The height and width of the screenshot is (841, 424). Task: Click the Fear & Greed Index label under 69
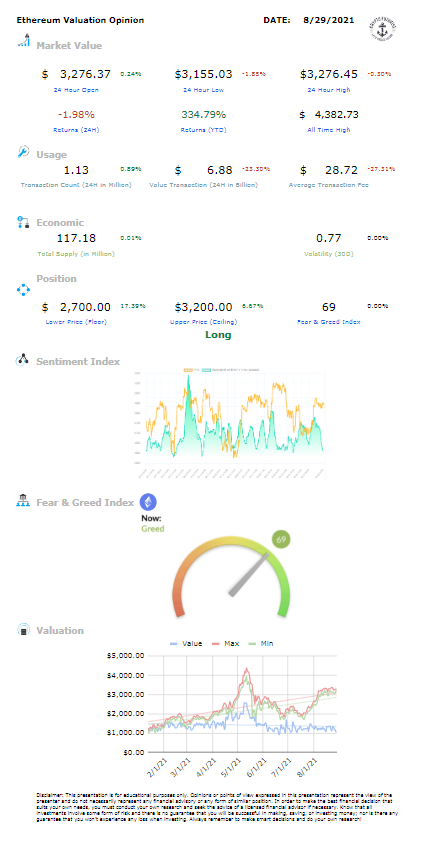329,322
